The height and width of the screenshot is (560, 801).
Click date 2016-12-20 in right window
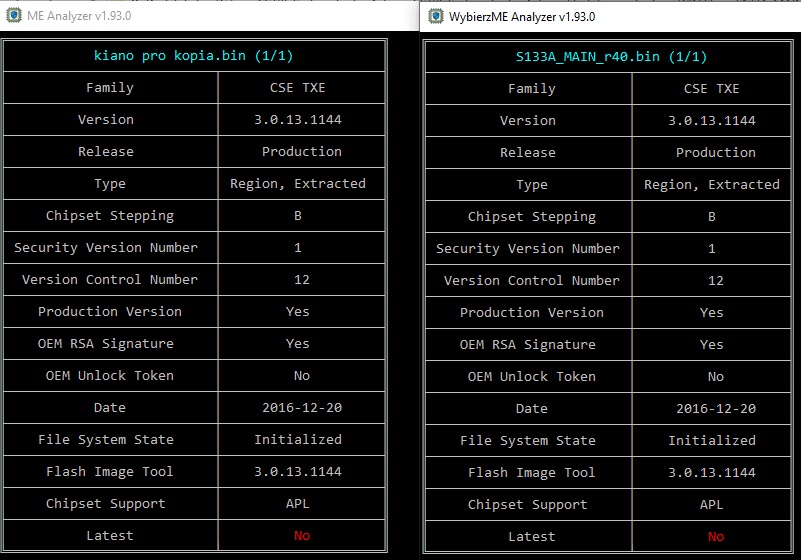pos(716,409)
